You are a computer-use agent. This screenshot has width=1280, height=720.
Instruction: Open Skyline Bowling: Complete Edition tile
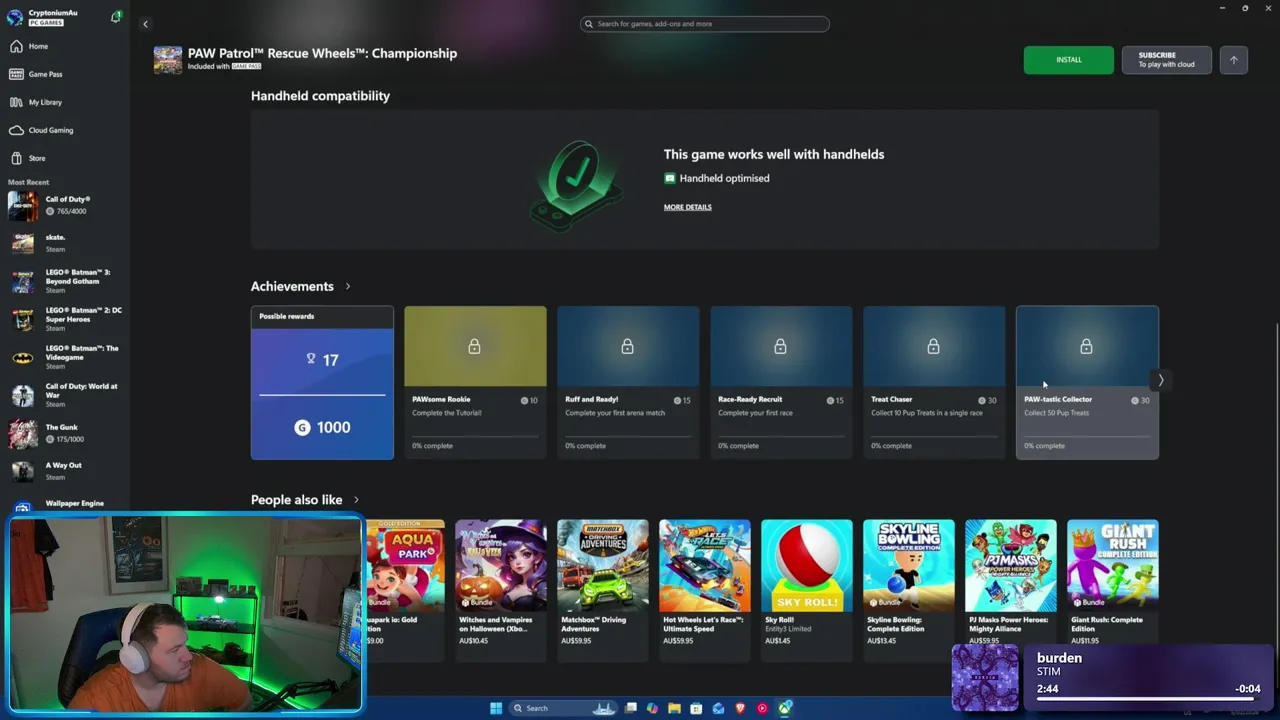(x=909, y=590)
